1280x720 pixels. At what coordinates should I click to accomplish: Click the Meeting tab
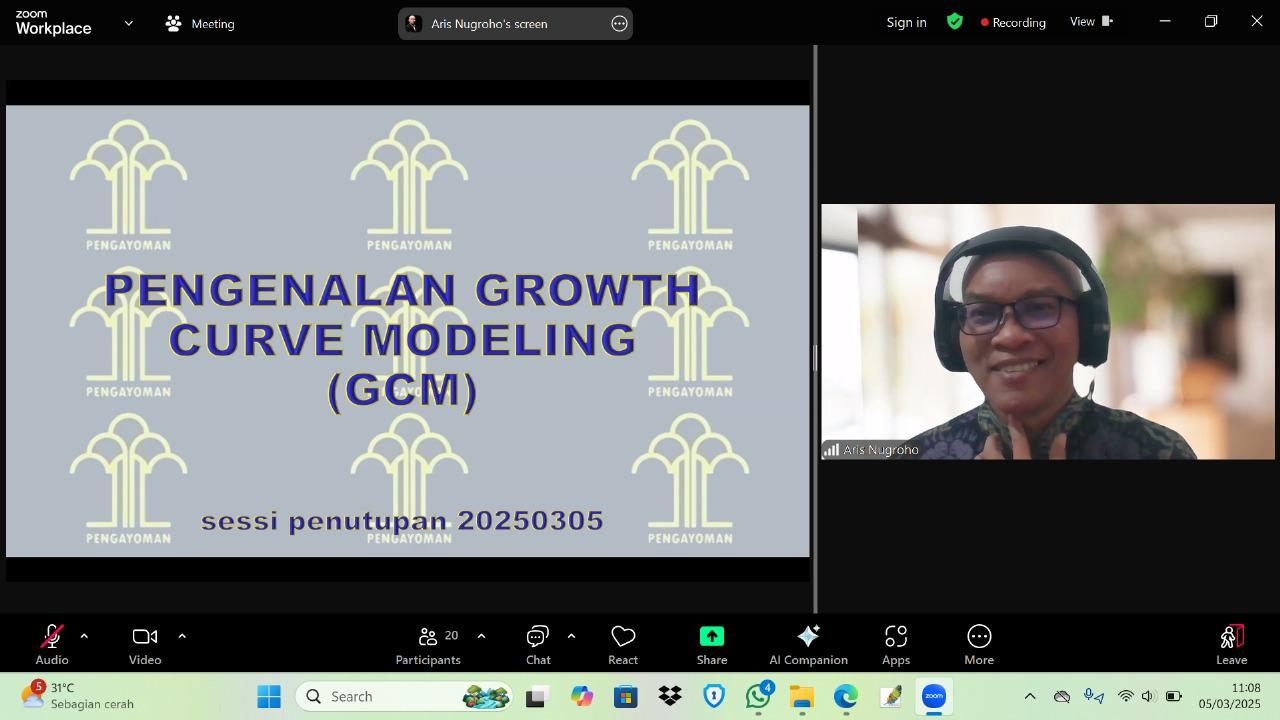(x=200, y=23)
